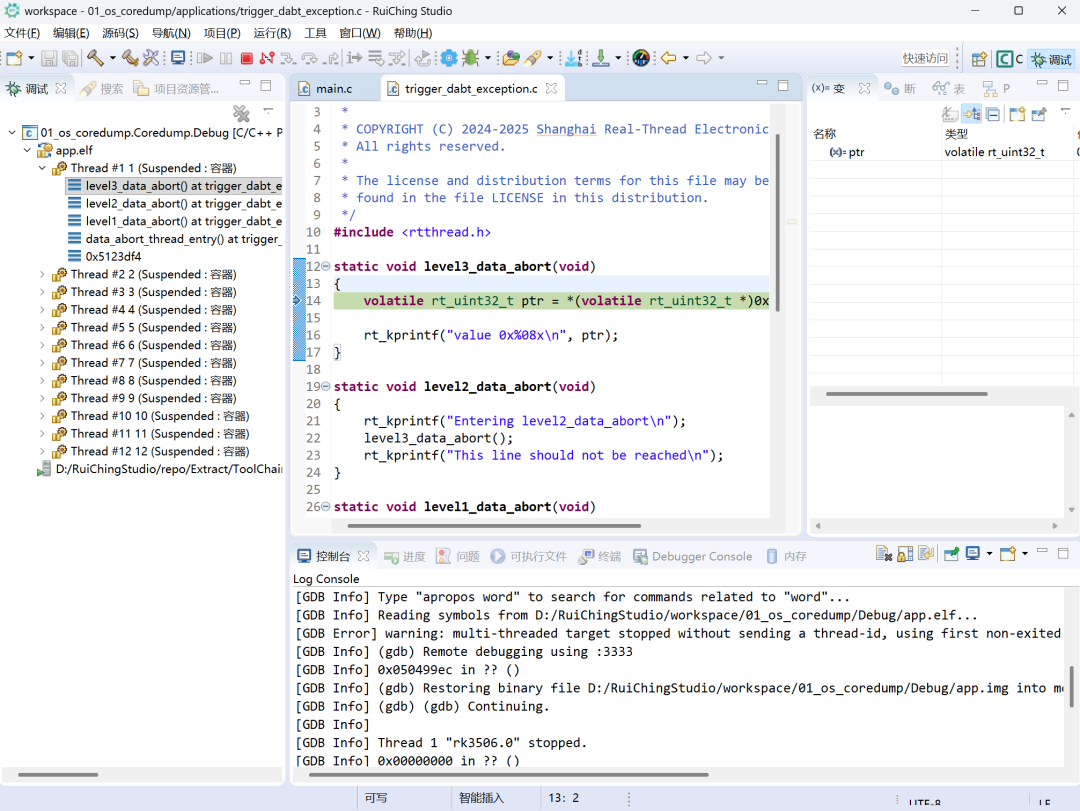Image resolution: width=1080 pixels, height=811 pixels.
Task: Open the C perspective icon
Action: coord(1010,59)
